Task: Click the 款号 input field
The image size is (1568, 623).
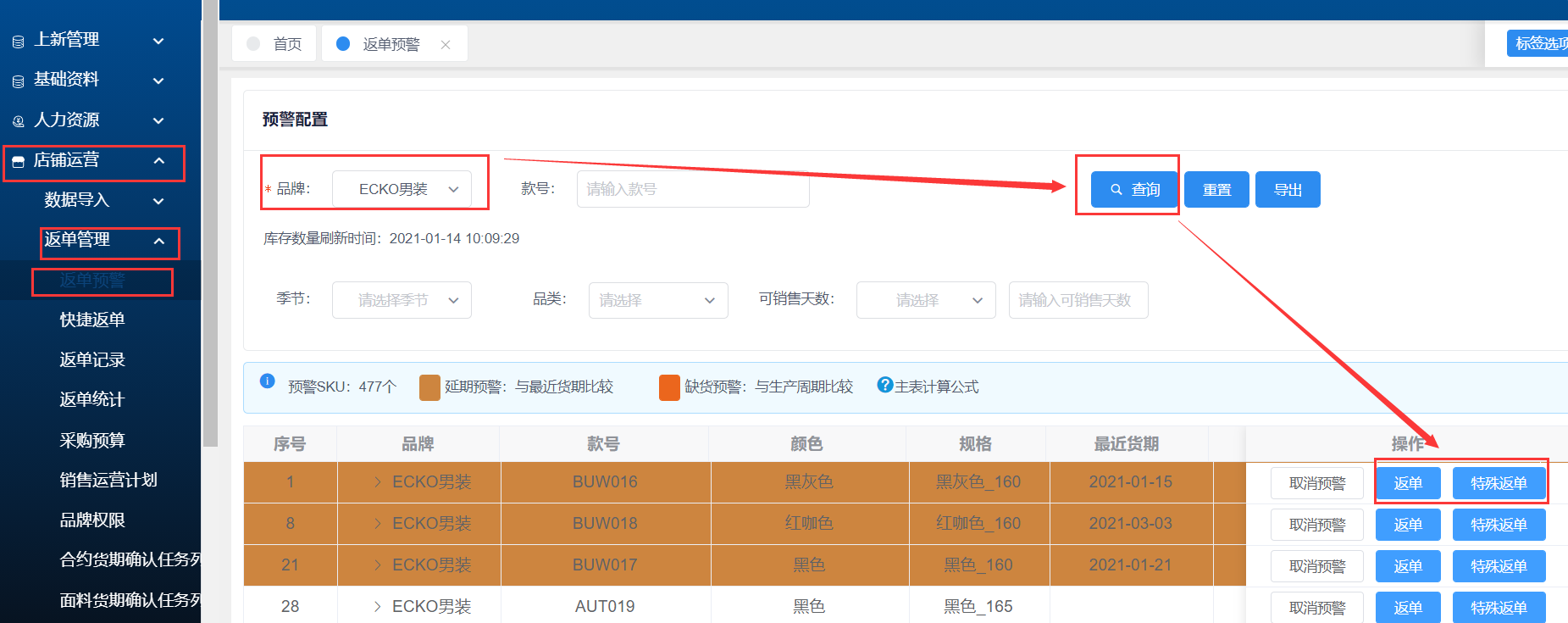Action: 692,189
